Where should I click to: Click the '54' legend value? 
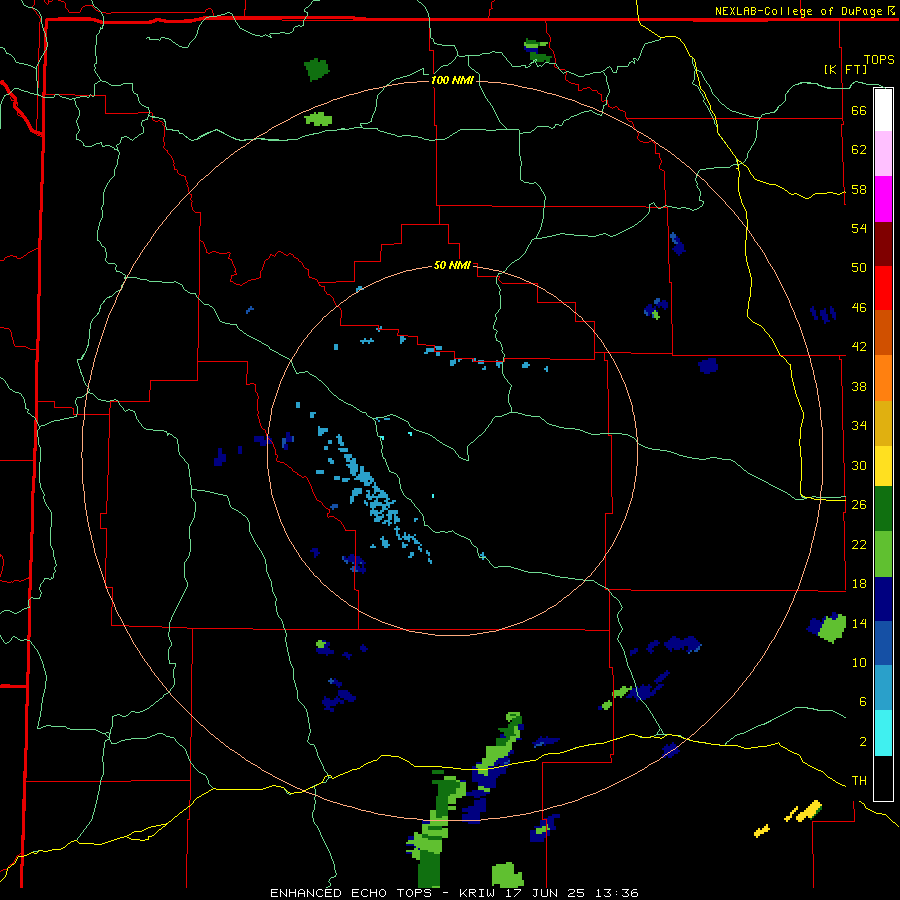pos(859,228)
